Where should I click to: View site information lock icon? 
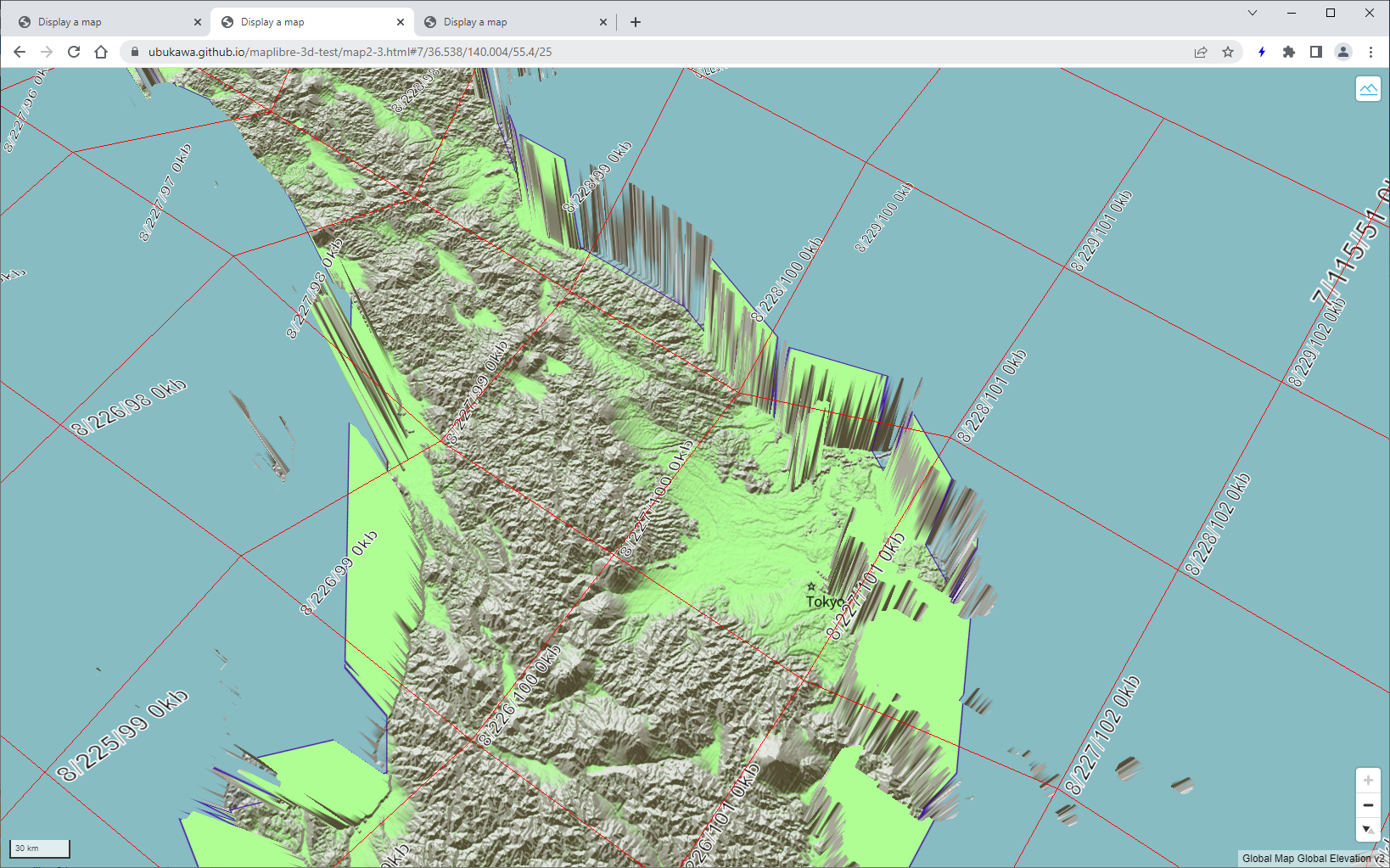[x=134, y=52]
